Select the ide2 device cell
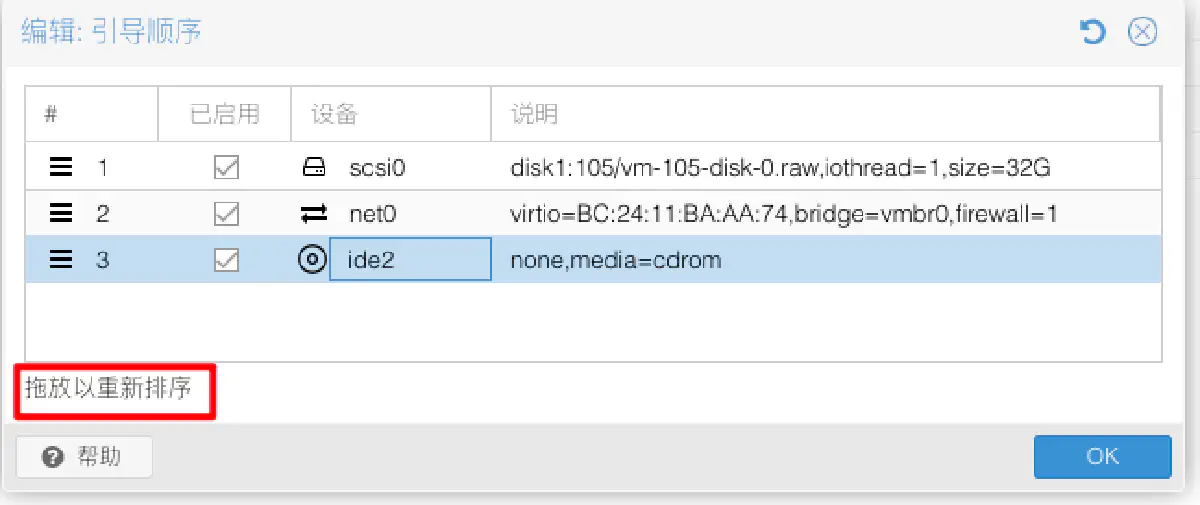 410,260
